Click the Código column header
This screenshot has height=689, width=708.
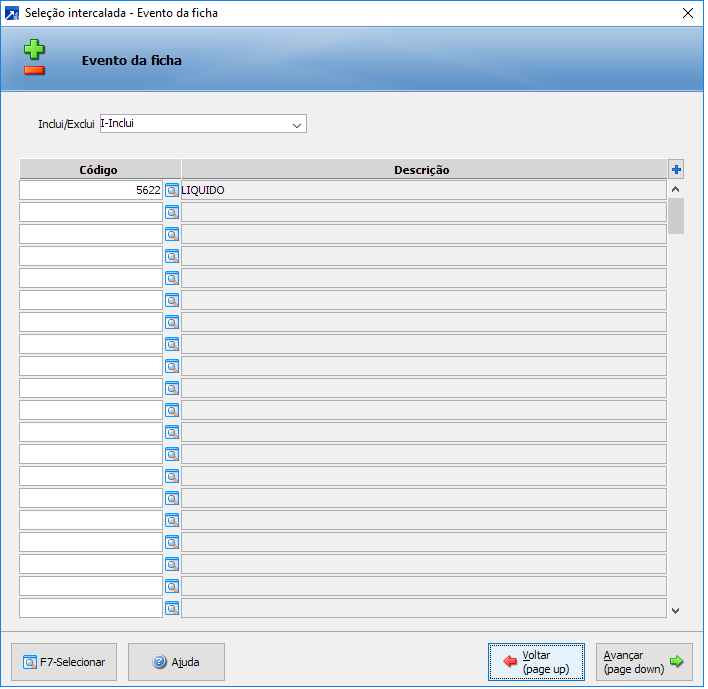pyautogui.click(x=100, y=170)
